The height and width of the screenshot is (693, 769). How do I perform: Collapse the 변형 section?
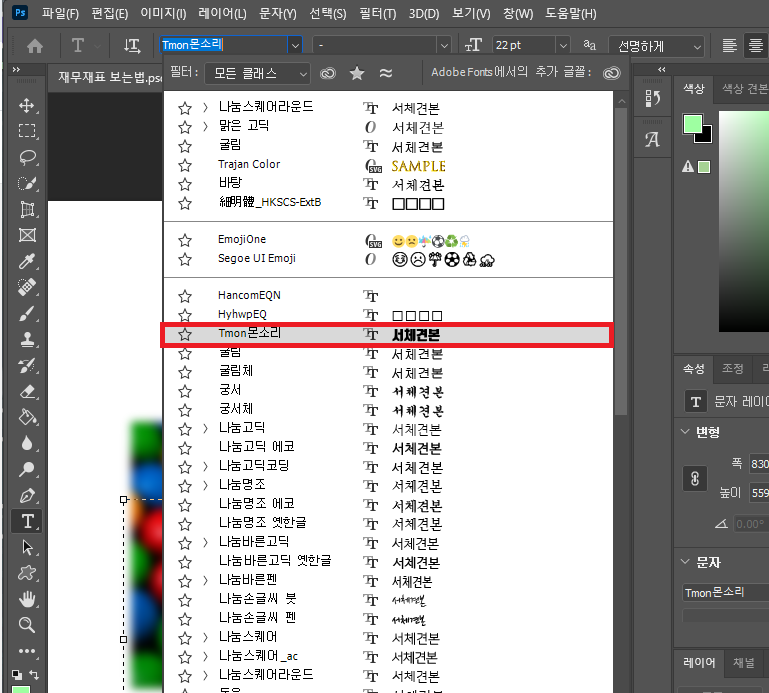685,432
